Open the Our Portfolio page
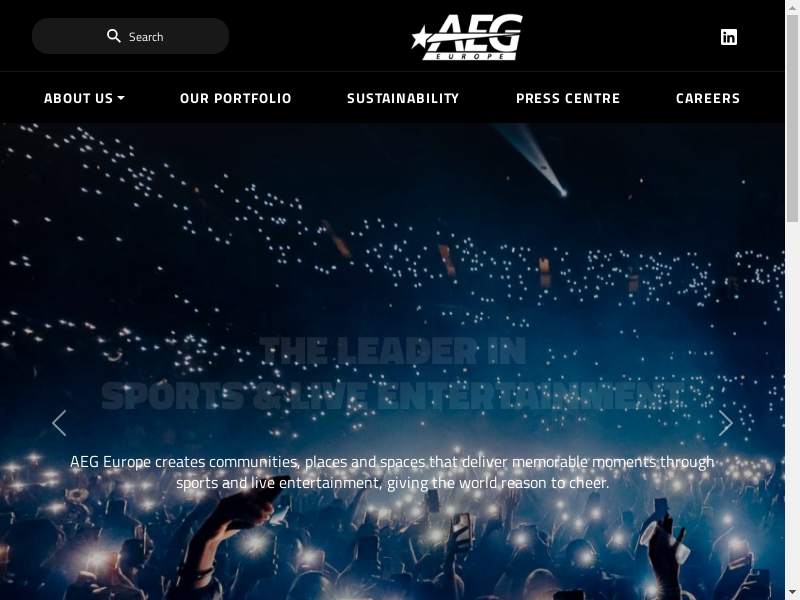This screenshot has height=600, width=800. (x=236, y=98)
